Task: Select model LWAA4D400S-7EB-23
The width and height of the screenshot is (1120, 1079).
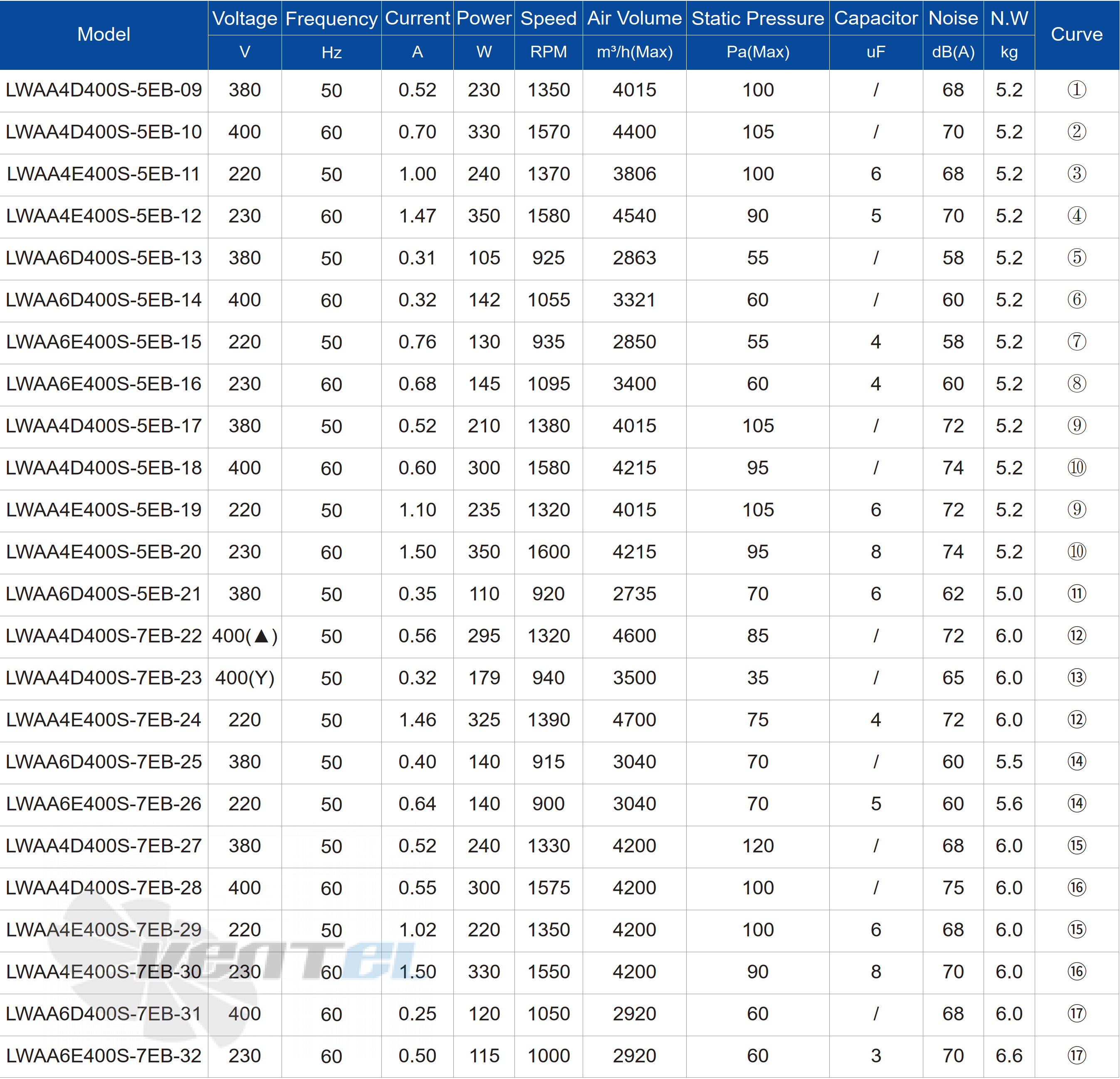Action: click(104, 678)
